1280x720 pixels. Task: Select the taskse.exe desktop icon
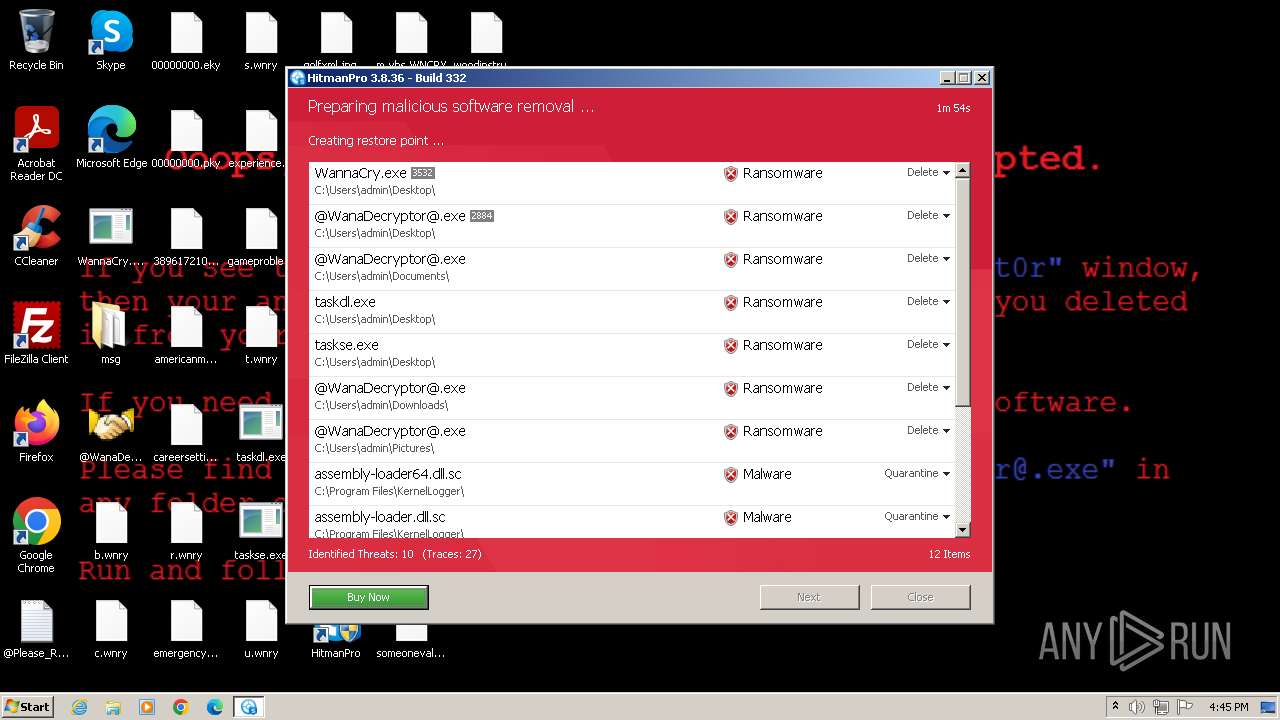click(x=261, y=530)
